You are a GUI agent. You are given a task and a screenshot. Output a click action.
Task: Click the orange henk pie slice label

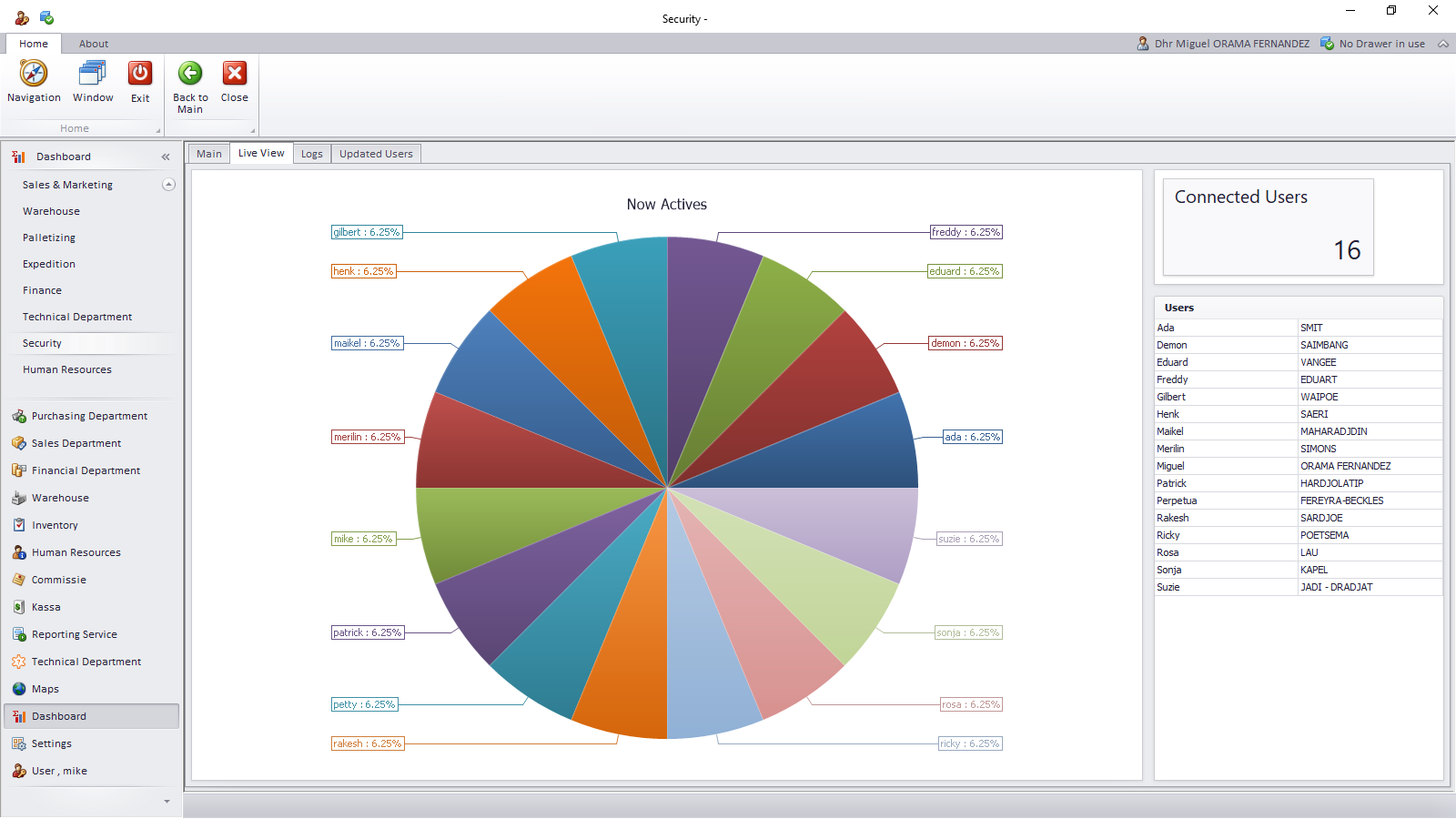(x=363, y=271)
